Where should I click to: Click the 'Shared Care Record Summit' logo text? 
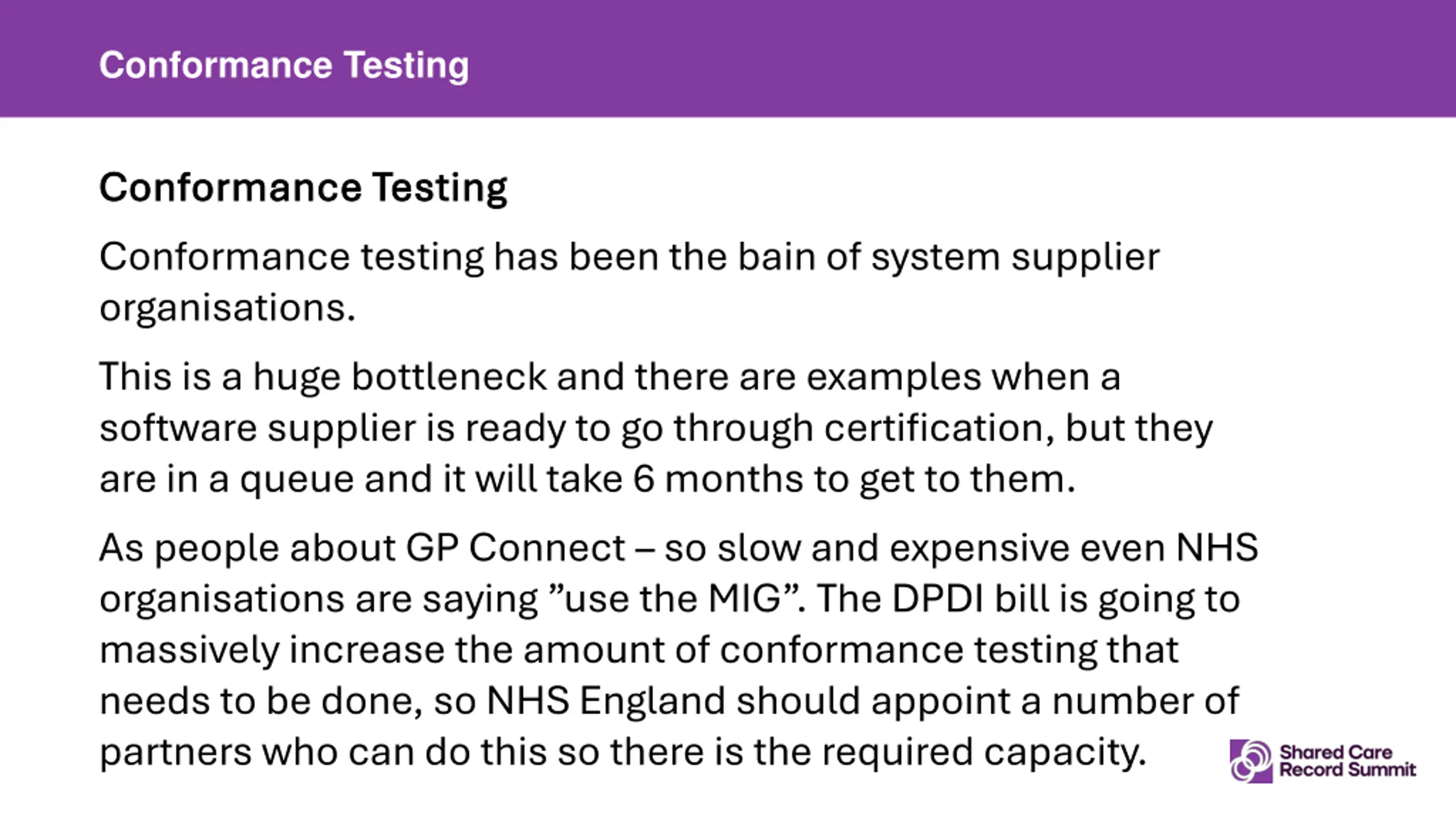pyautogui.click(x=1347, y=761)
